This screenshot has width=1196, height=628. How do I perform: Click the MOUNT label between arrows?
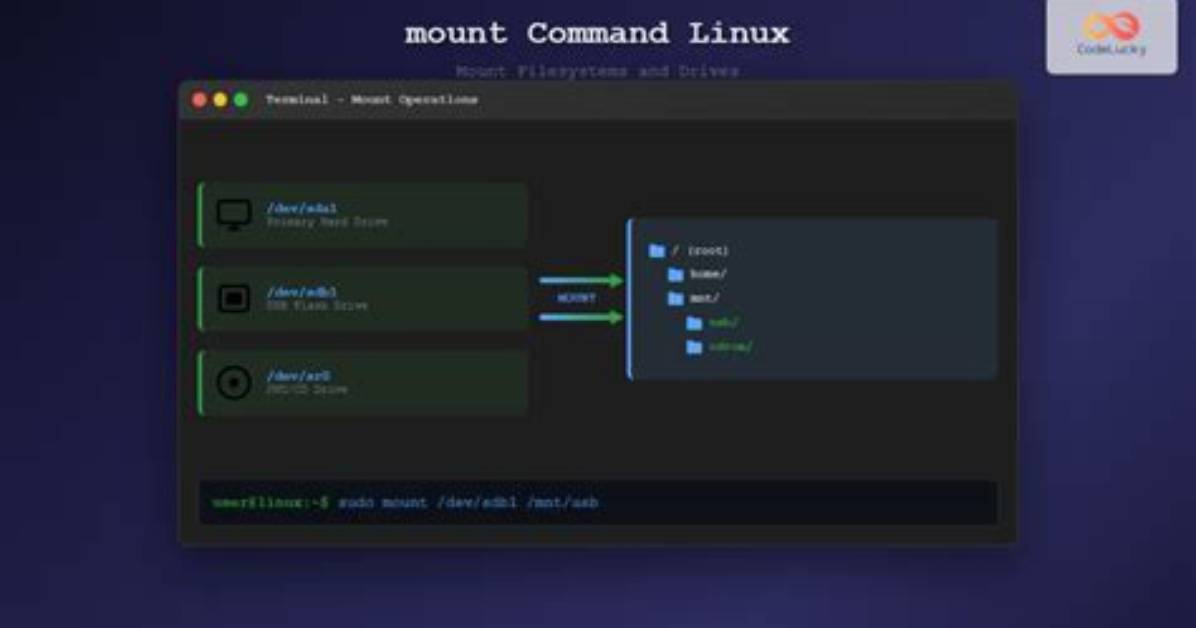[577, 298]
